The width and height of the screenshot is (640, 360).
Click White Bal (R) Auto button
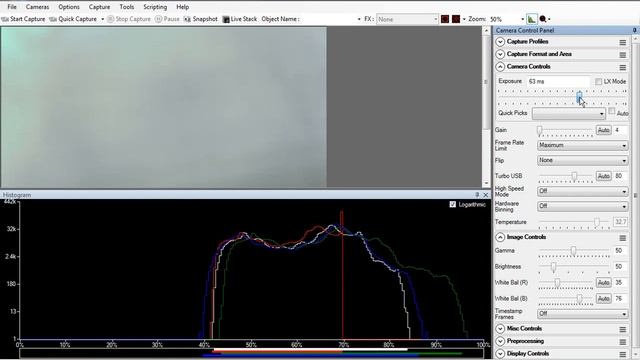point(603,282)
